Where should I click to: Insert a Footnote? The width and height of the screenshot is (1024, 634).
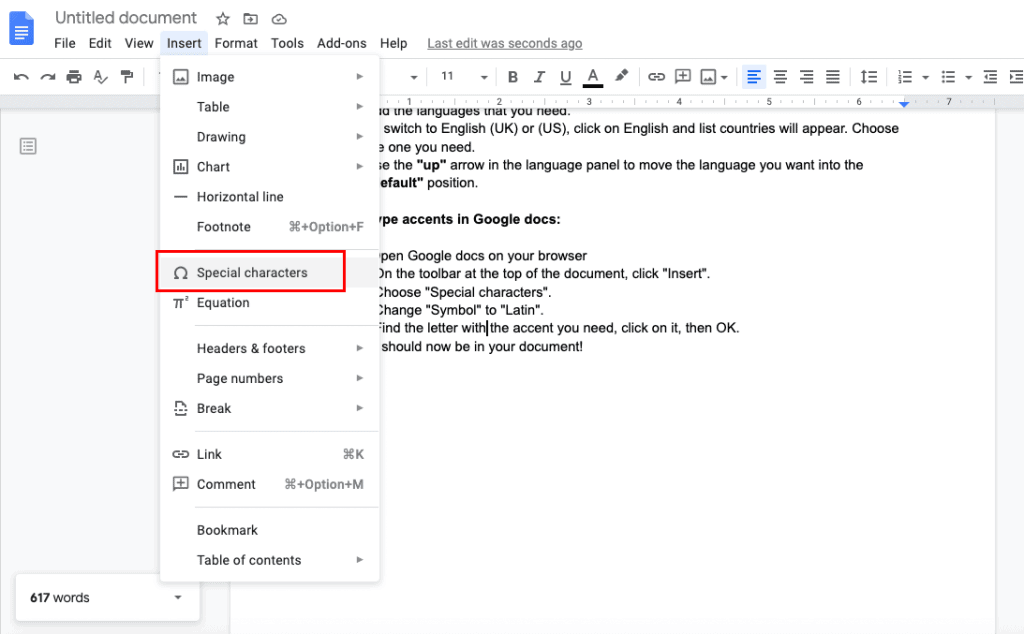coord(270,227)
